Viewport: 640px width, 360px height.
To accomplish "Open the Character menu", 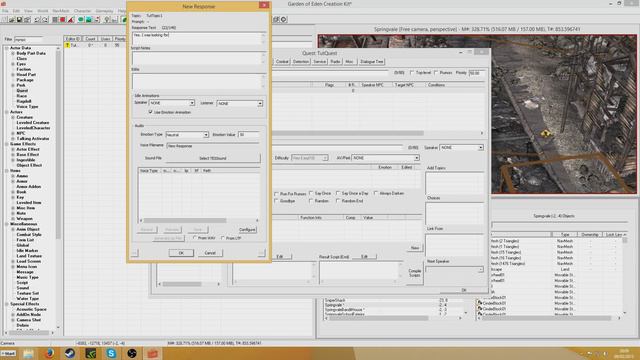I will 82,11.
